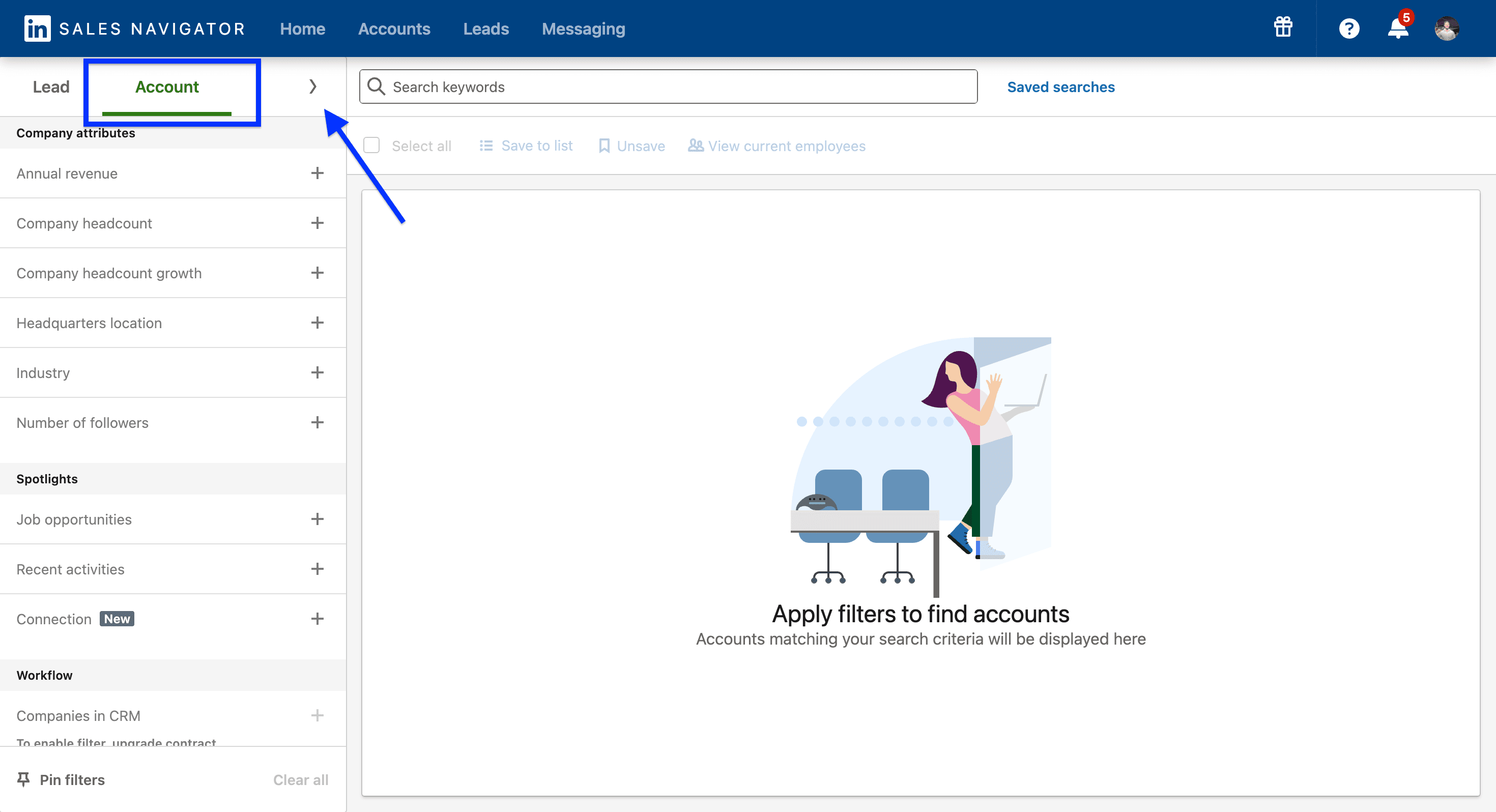
Task: Expand the Headquarters location filter
Action: [317, 323]
